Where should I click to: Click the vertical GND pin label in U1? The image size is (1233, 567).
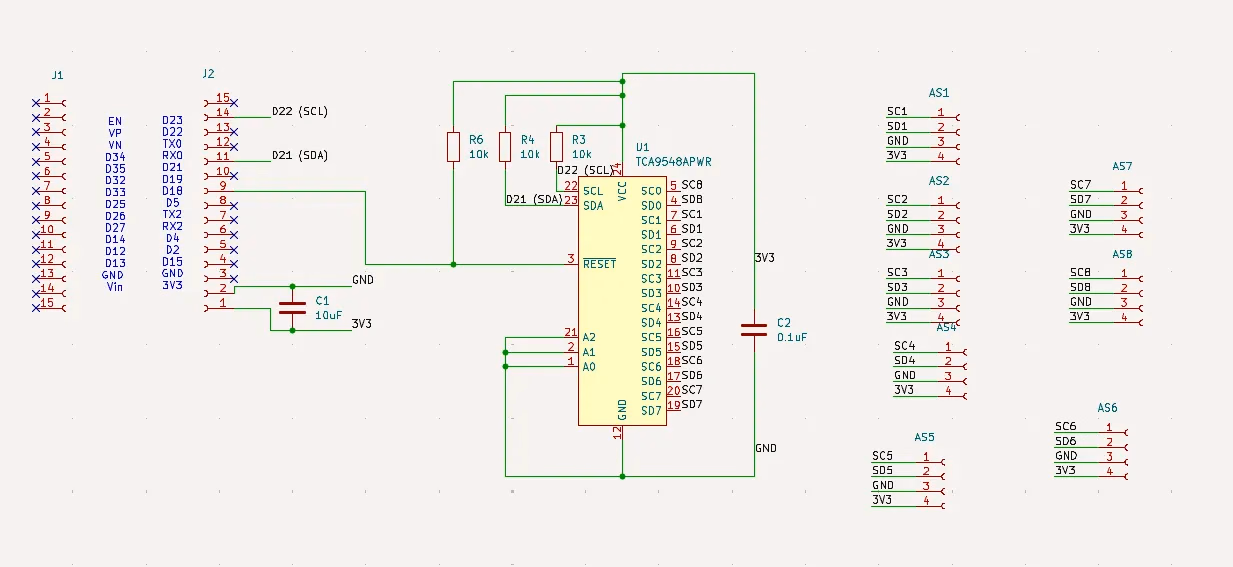pos(622,408)
